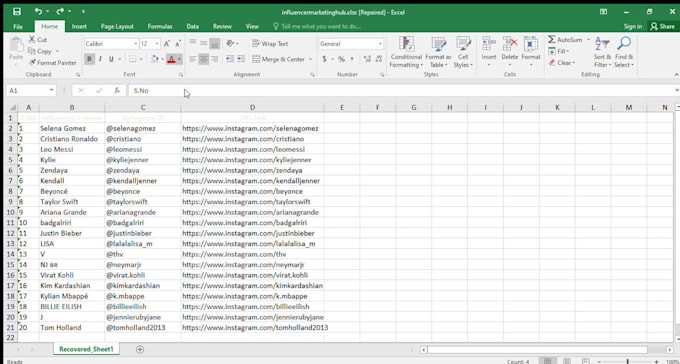
Task: Click the Sign in link
Action: click(x=633, y=26)
